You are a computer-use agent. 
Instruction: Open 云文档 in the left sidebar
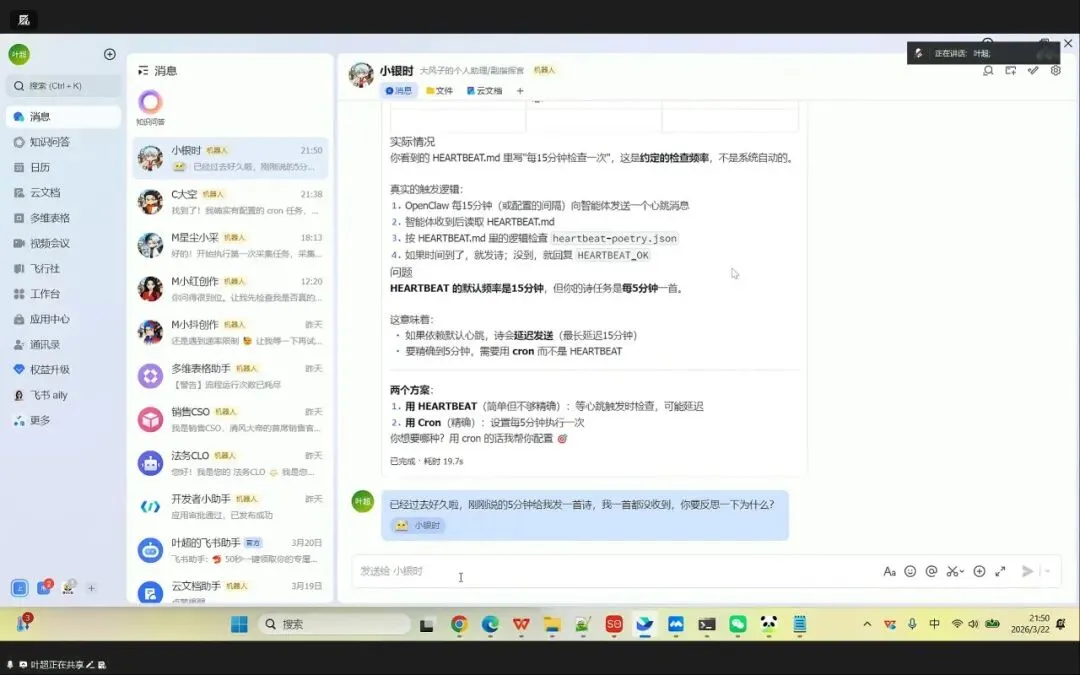(45, 193)
